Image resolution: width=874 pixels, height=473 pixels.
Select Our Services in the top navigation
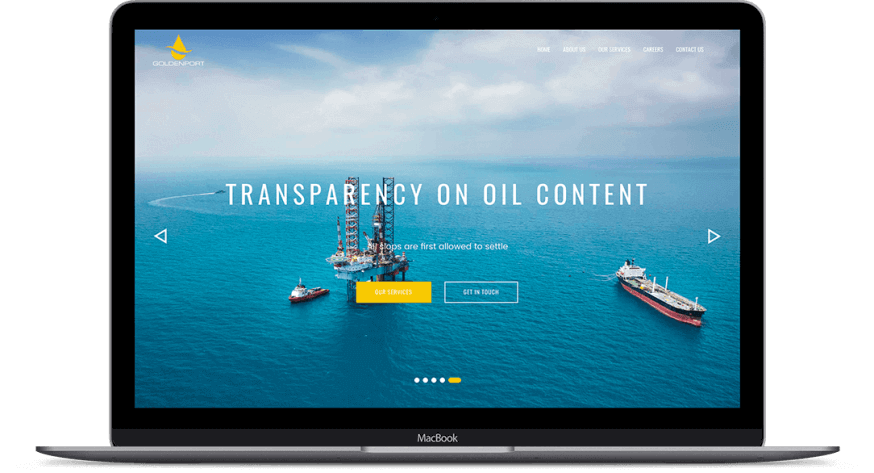pos(614,49)
